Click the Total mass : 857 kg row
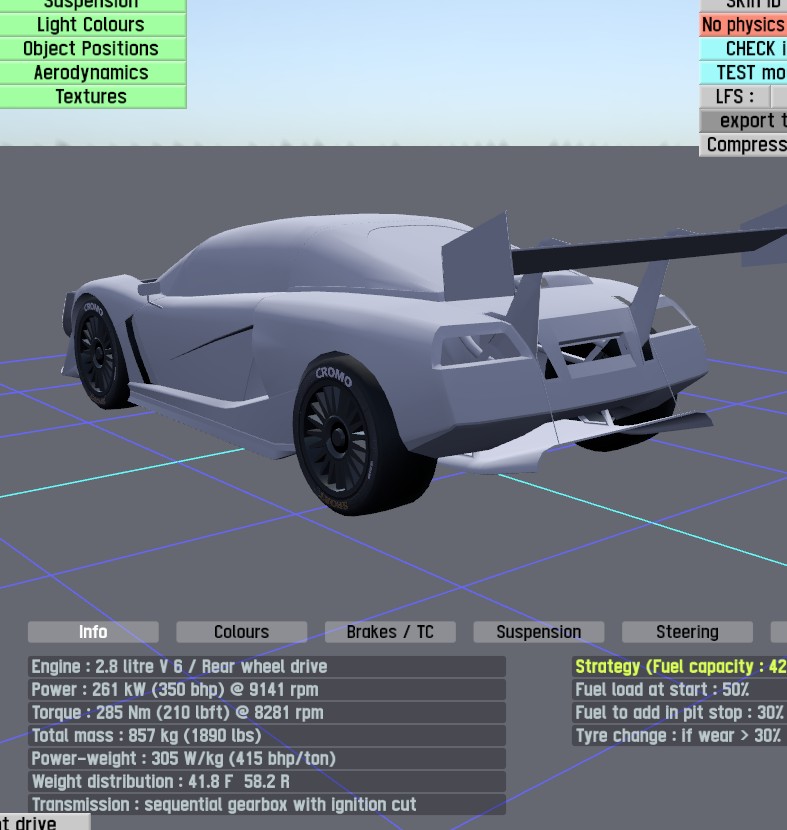The height and width of the screenshot is (830, 787). pos(267,736)
